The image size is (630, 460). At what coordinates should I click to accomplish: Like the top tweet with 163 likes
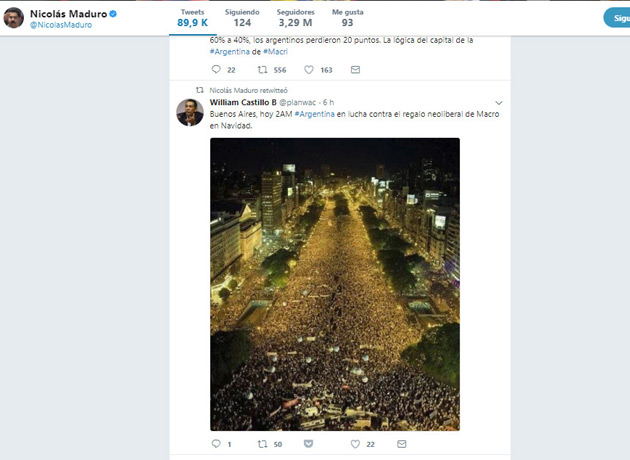pos(310,70)
